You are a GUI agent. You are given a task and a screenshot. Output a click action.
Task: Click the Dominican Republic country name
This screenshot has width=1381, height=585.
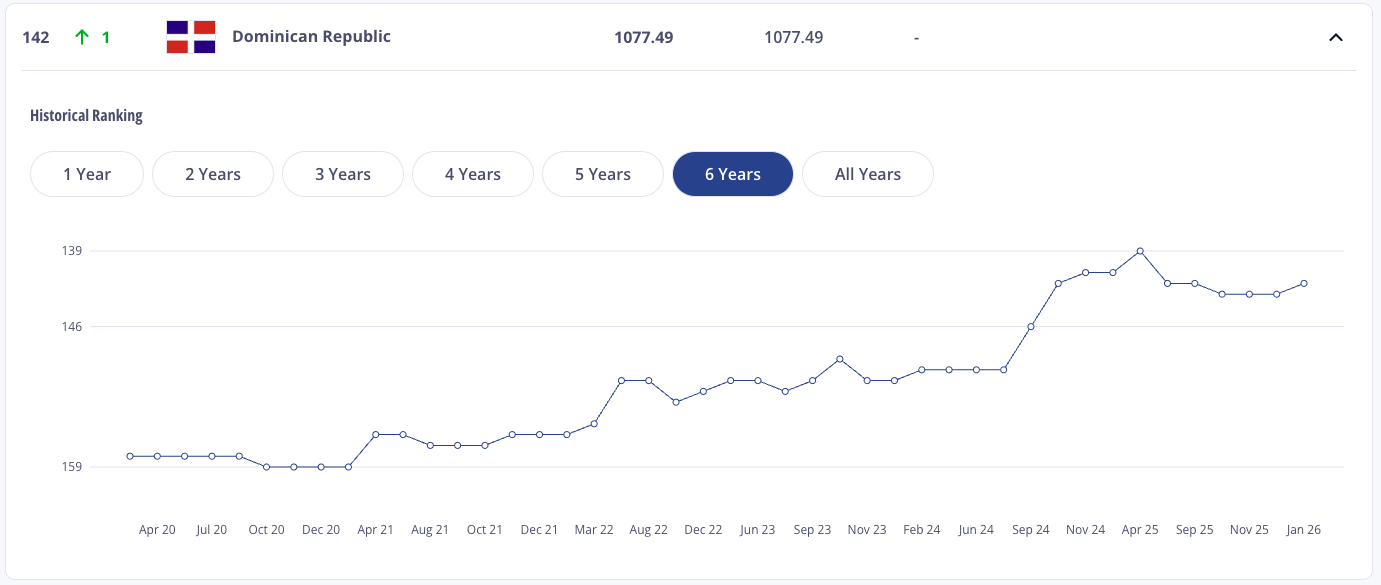pos(311,37)
